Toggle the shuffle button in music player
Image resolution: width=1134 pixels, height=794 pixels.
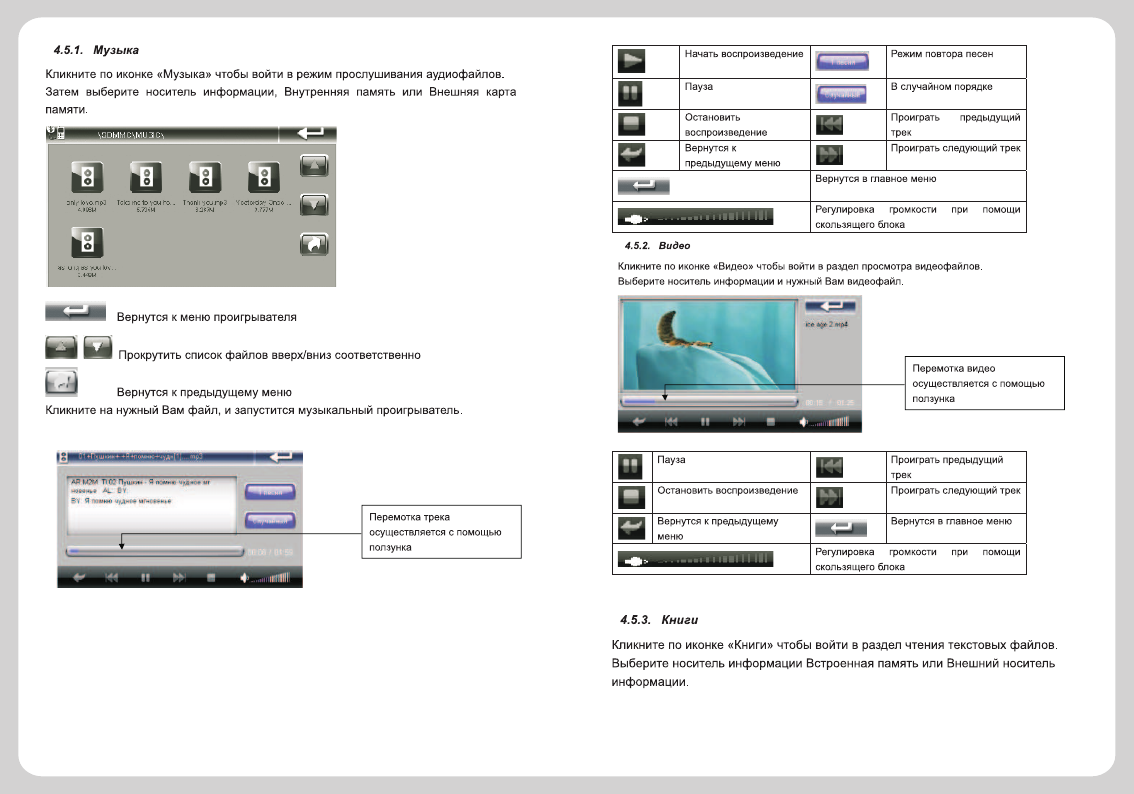[270, 521]
